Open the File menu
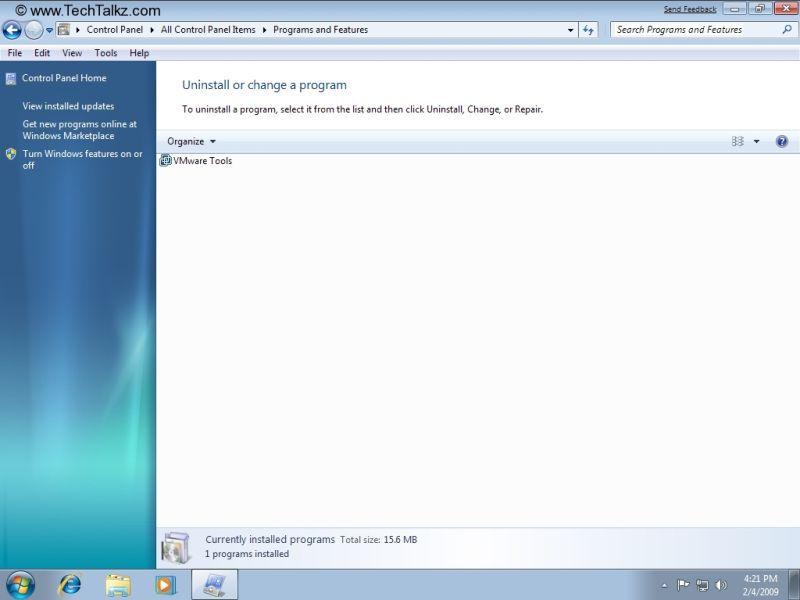This screenshot has height=600, width=800. point(14,52)
